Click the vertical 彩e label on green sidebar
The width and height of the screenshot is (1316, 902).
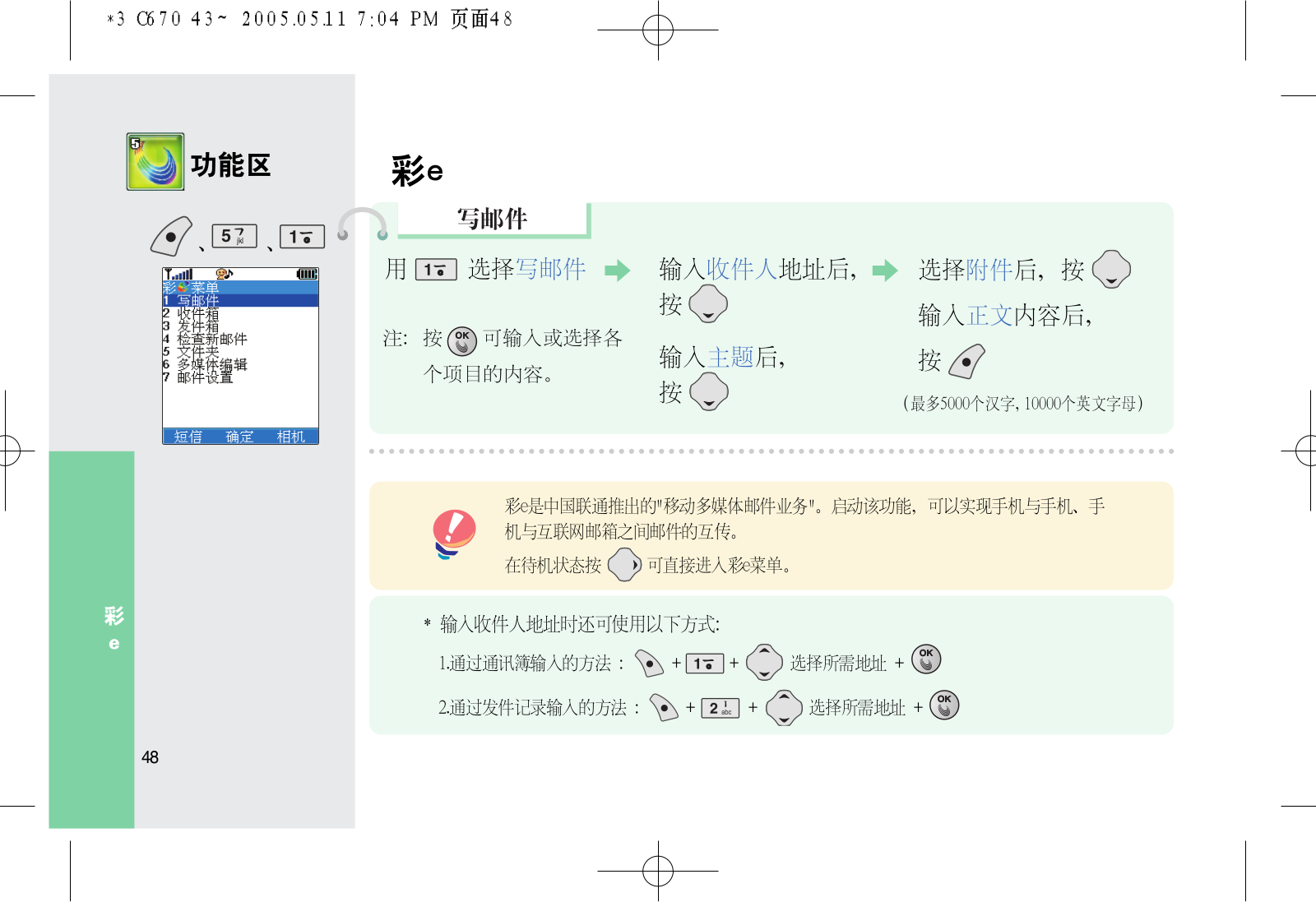coord(114,628)
